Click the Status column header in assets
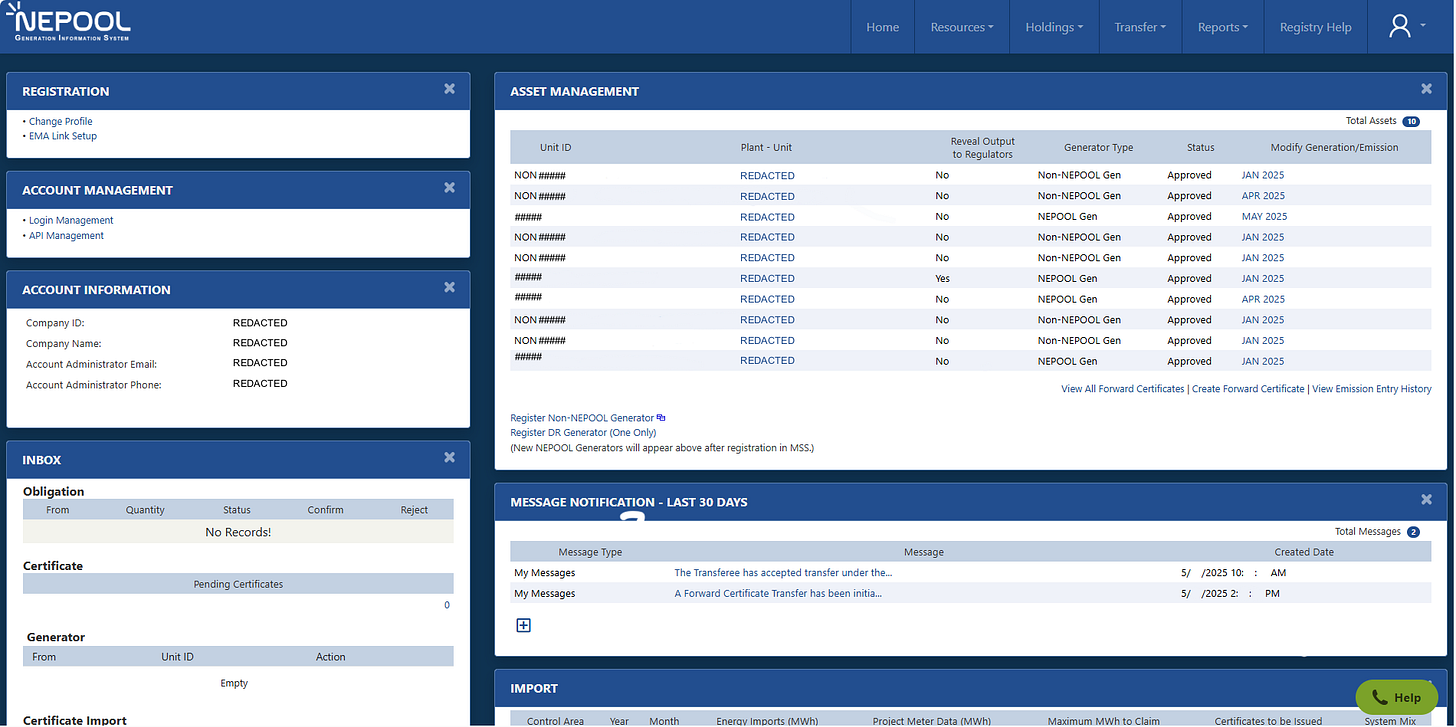 click(x=1200, y=147)
